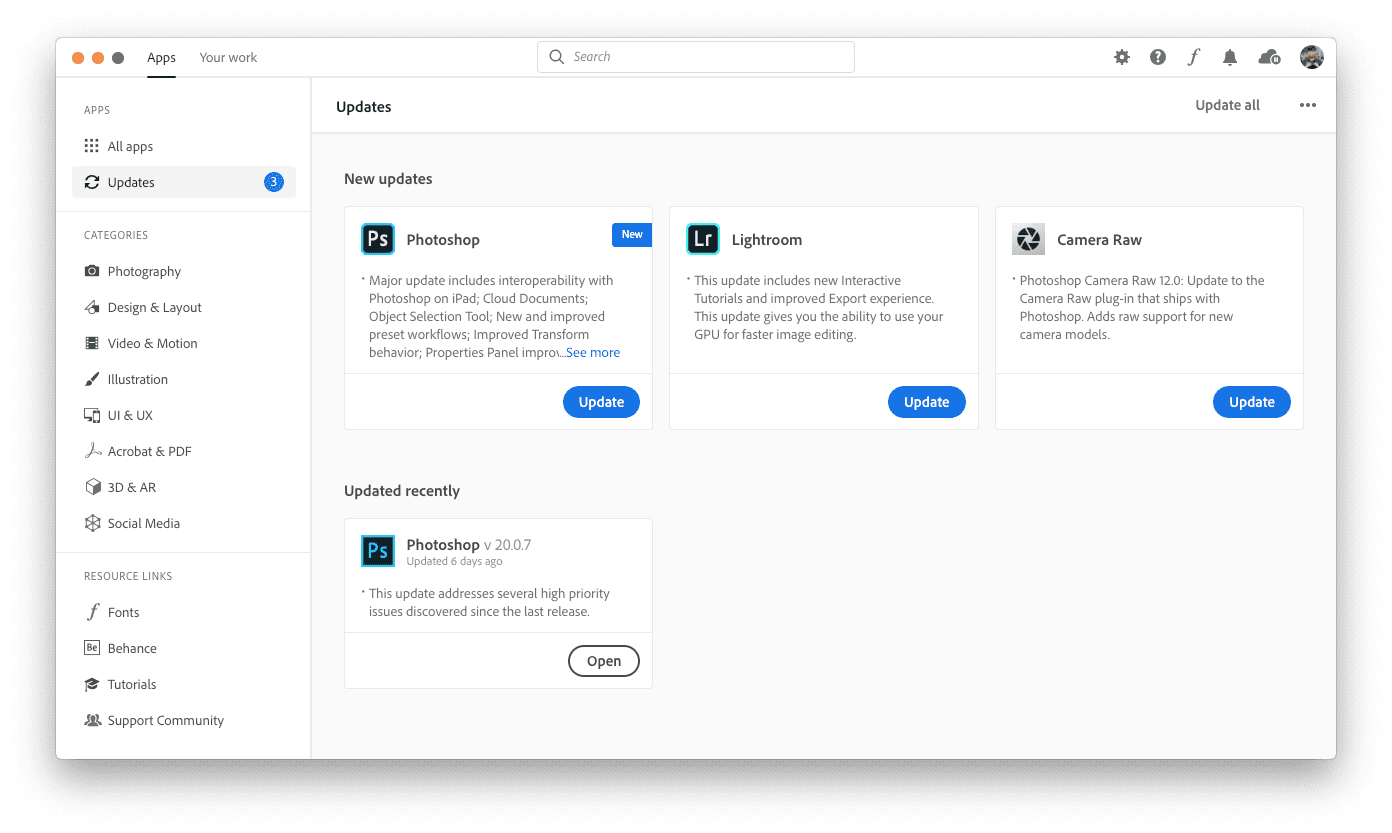Click the Camera Raw app icon

1028,239
